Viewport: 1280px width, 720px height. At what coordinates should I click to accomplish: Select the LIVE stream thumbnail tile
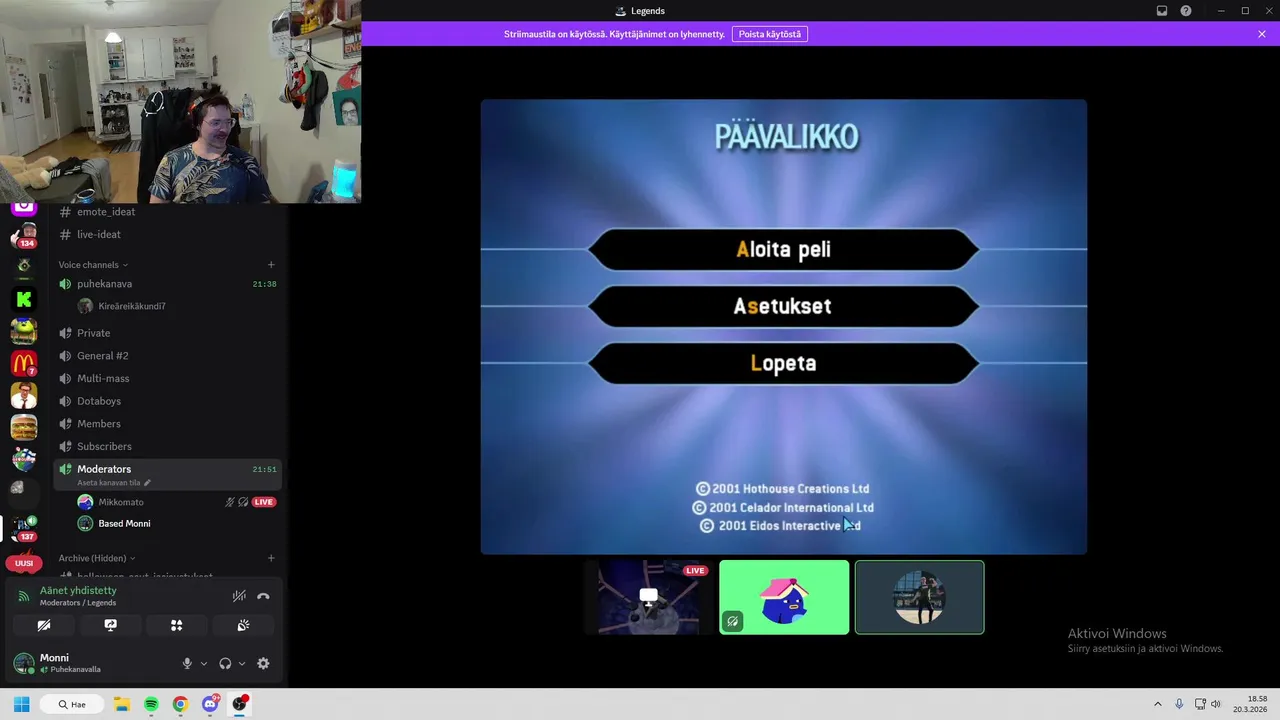[x=649, y=597]
